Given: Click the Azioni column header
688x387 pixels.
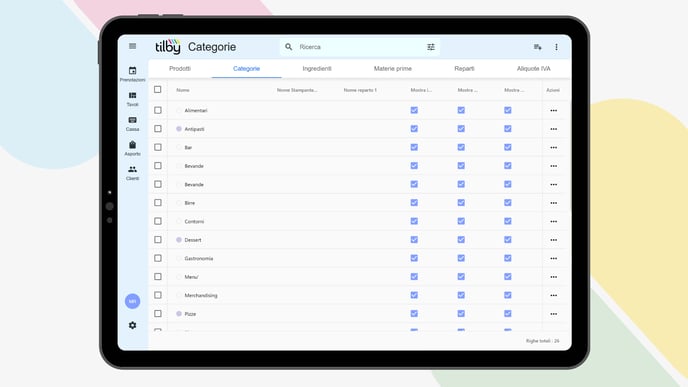Looking at the screenshot, I should pyautogui.click(x=553, y=90).
